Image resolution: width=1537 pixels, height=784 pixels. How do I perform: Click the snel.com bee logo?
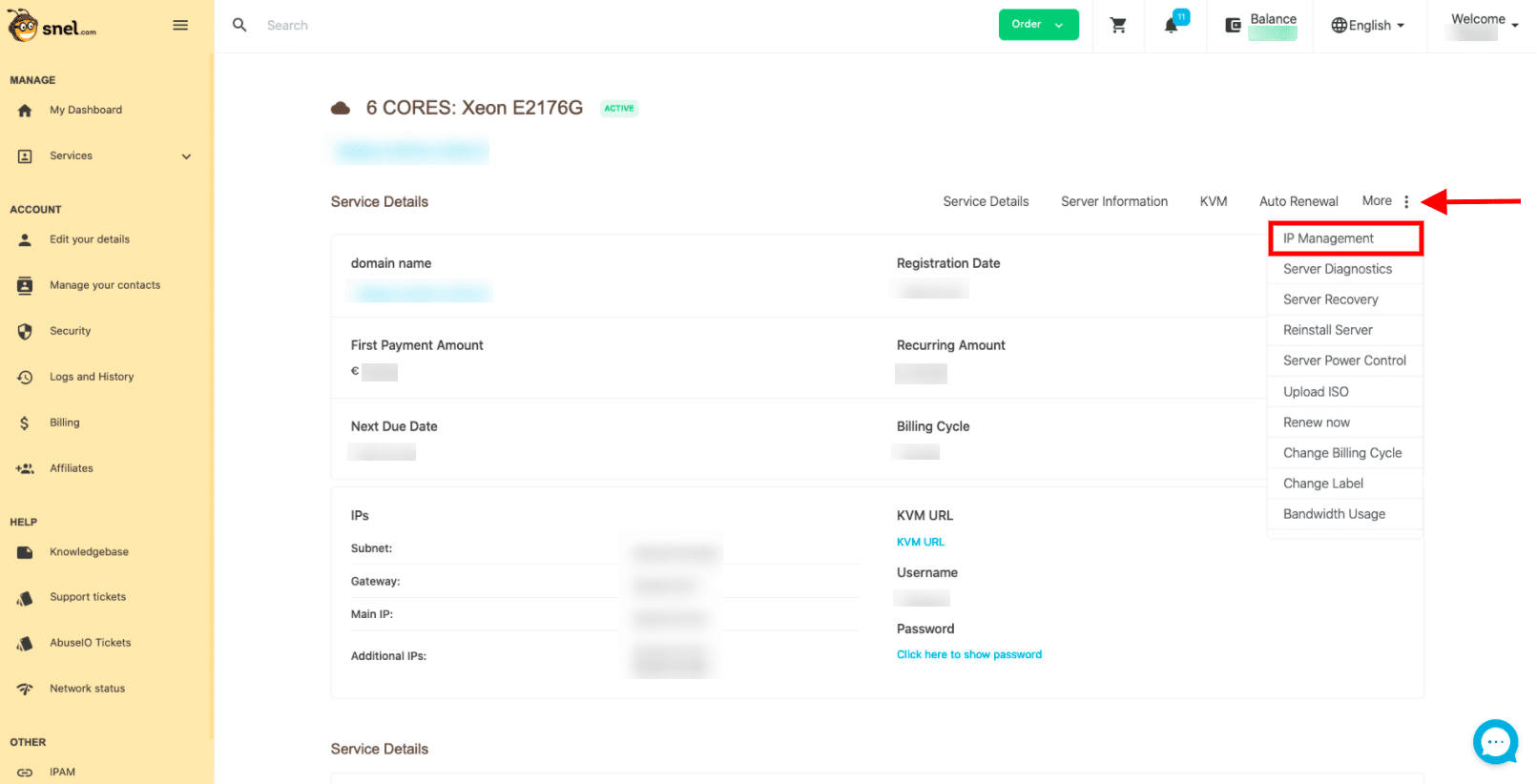click(x=52, y=25)
